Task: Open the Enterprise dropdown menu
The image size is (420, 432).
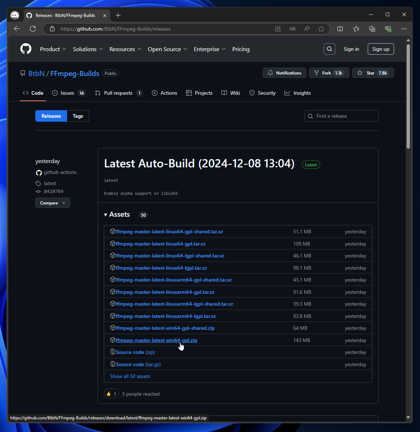Action: pos(210,49)
